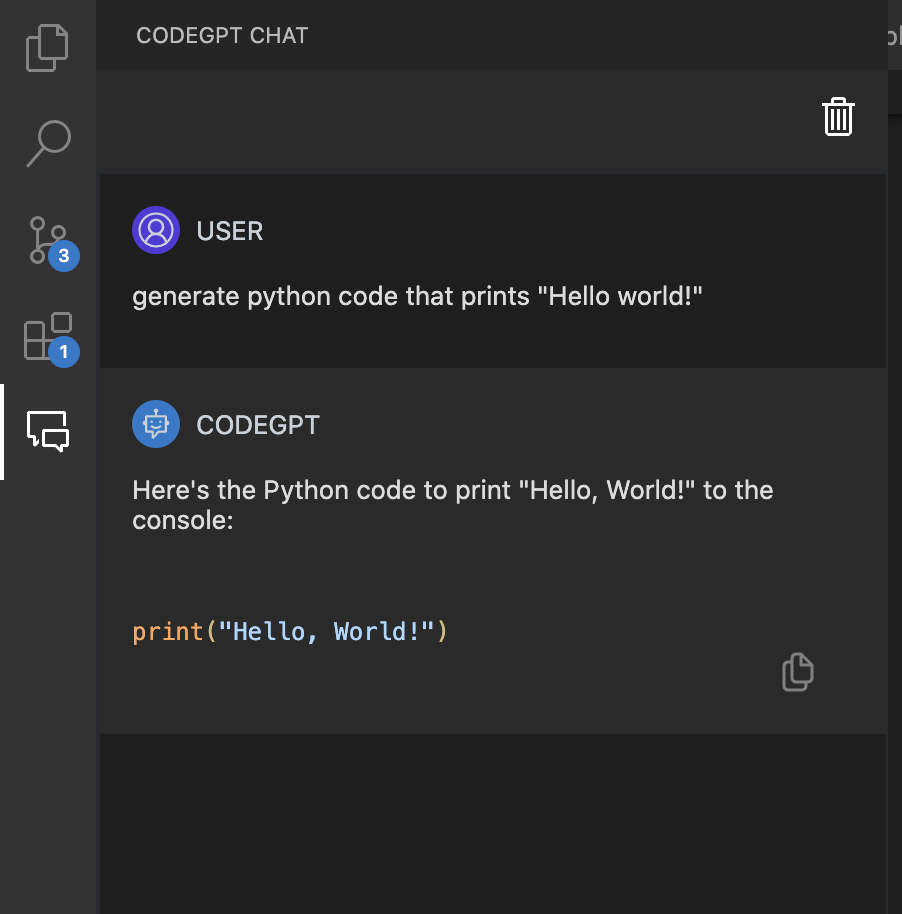
Task: Select the Python print statement code
Action: pos(288,631)
